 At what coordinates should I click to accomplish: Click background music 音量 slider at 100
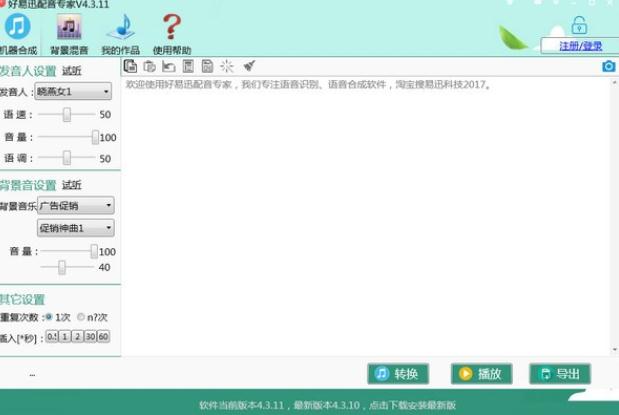click(x=94, y=251)
